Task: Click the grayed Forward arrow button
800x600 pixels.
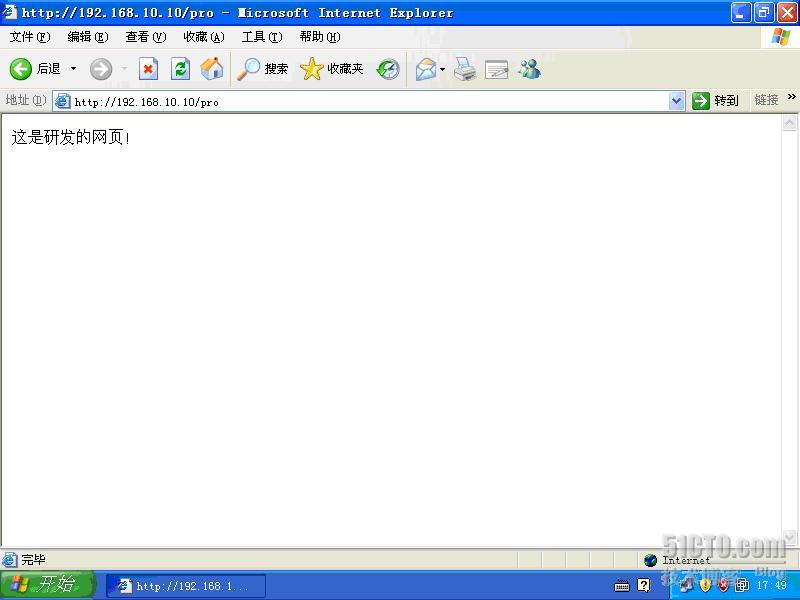Action: [101, 69]
